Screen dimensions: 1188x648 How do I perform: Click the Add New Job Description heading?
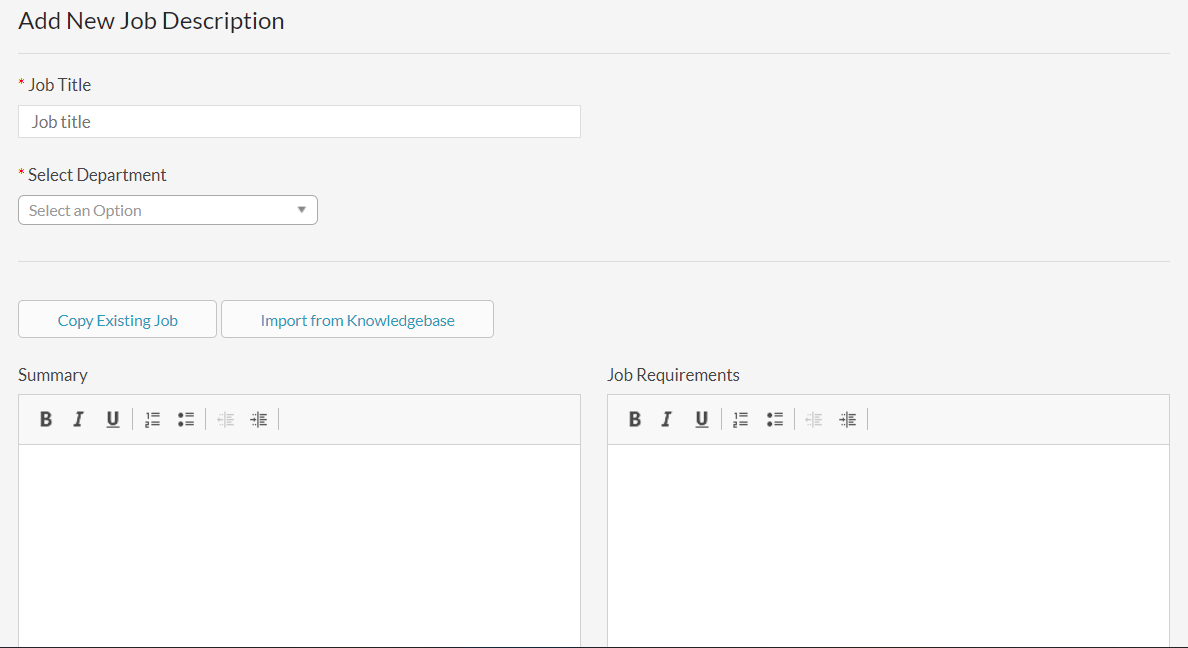point(152,20)
